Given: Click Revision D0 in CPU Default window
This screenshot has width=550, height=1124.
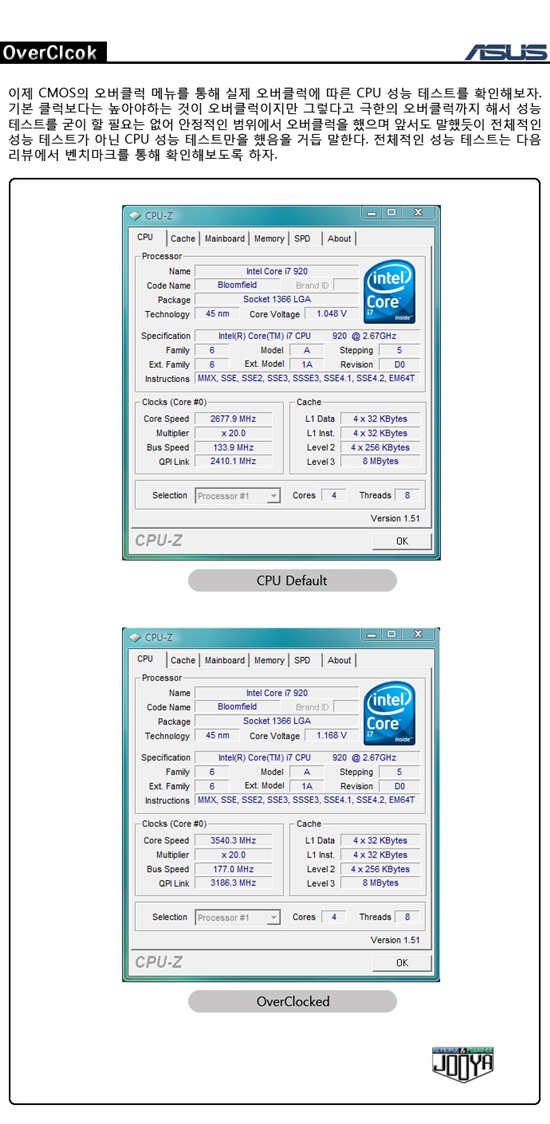Looking at the screenshot, I should coord(399,364).
